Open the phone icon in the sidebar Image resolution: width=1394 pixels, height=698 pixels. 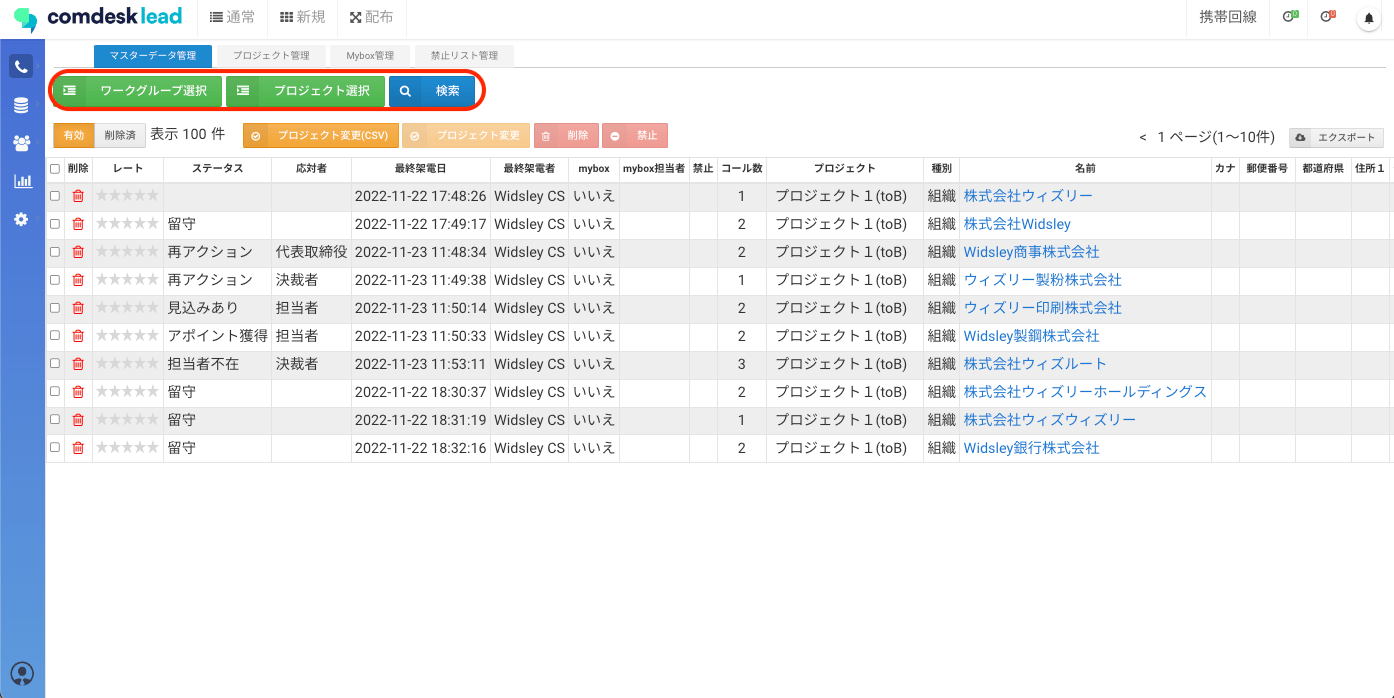21,67
